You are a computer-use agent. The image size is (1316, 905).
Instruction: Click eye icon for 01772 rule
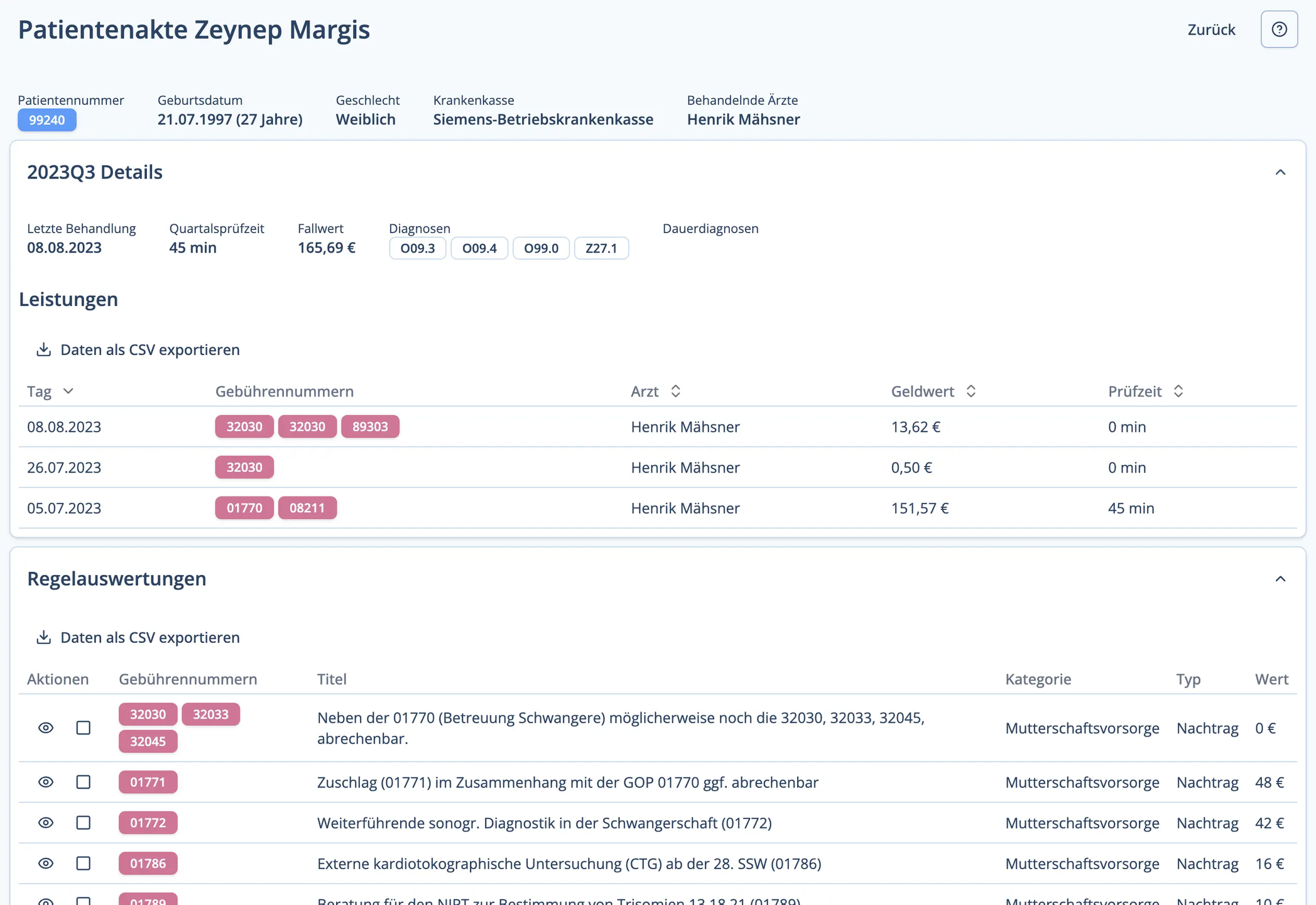46,823
